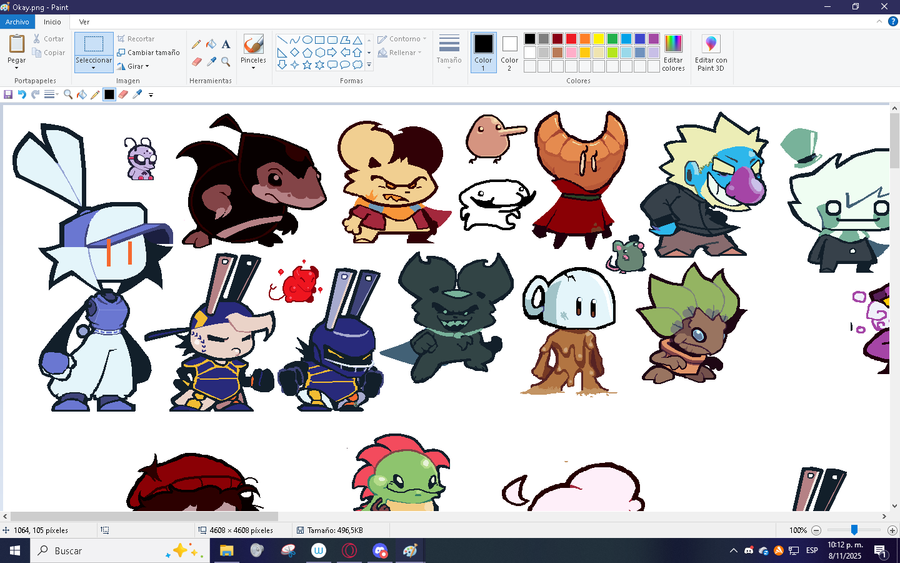Expand the shapes gallery more arrow
900x563 pixels.
pyautogui.click(x=369, y=65)
